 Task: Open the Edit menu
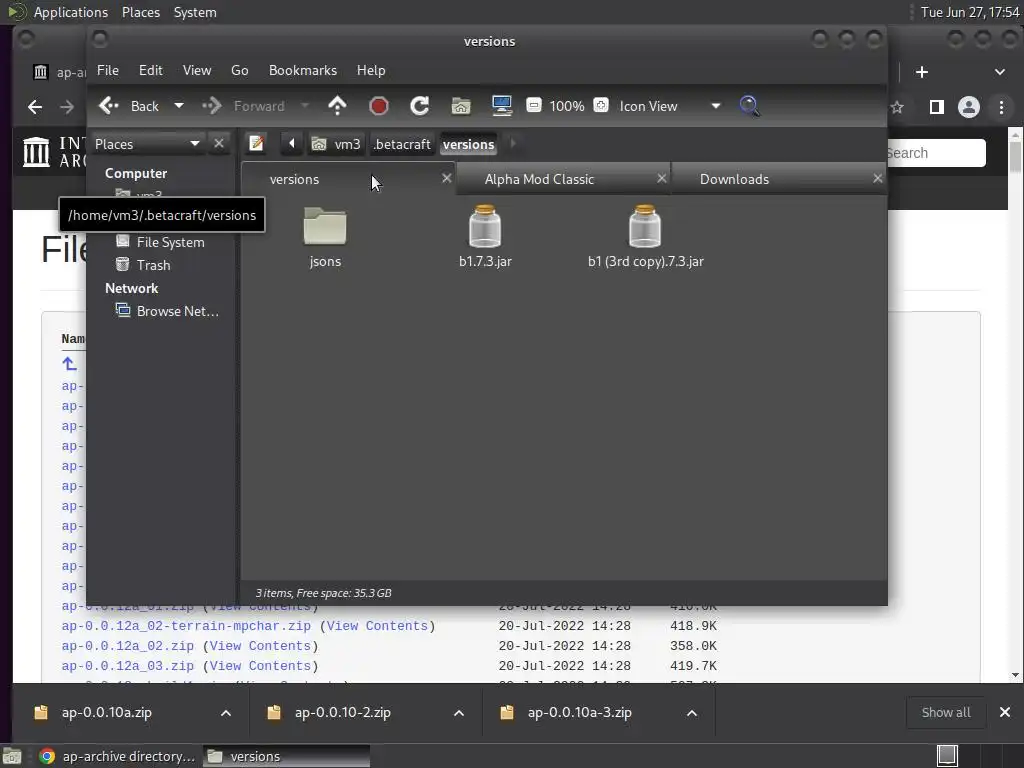coord(150,70)
